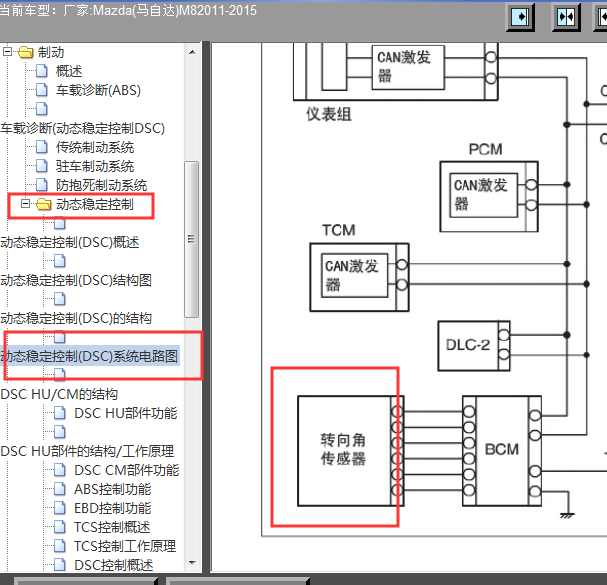This screenshot has width=607, height=585.
Task: Click the tree scrollbar down arrow
Action: 192,563
